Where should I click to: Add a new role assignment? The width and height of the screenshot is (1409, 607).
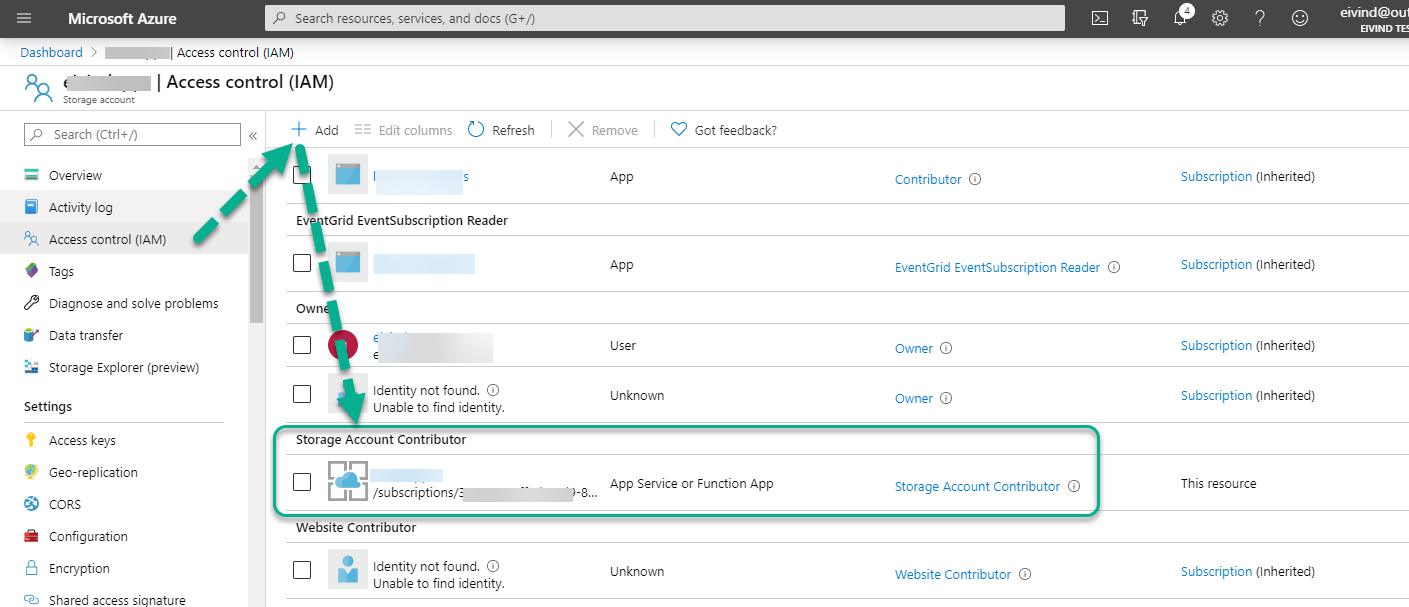coord(313,129)
